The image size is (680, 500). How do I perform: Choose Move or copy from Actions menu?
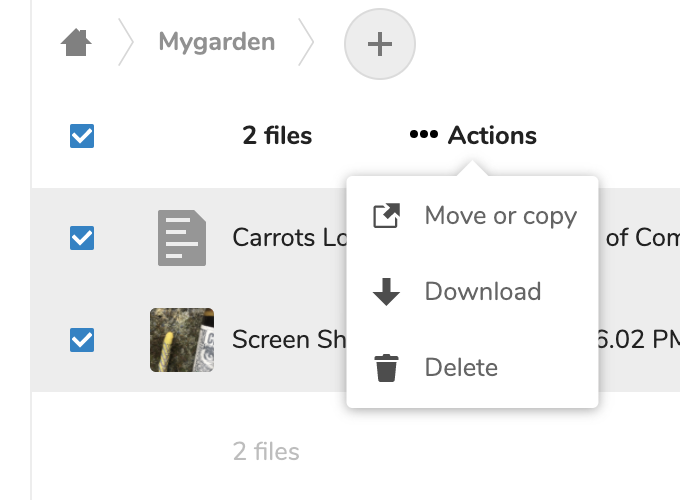tap(500, 216)
